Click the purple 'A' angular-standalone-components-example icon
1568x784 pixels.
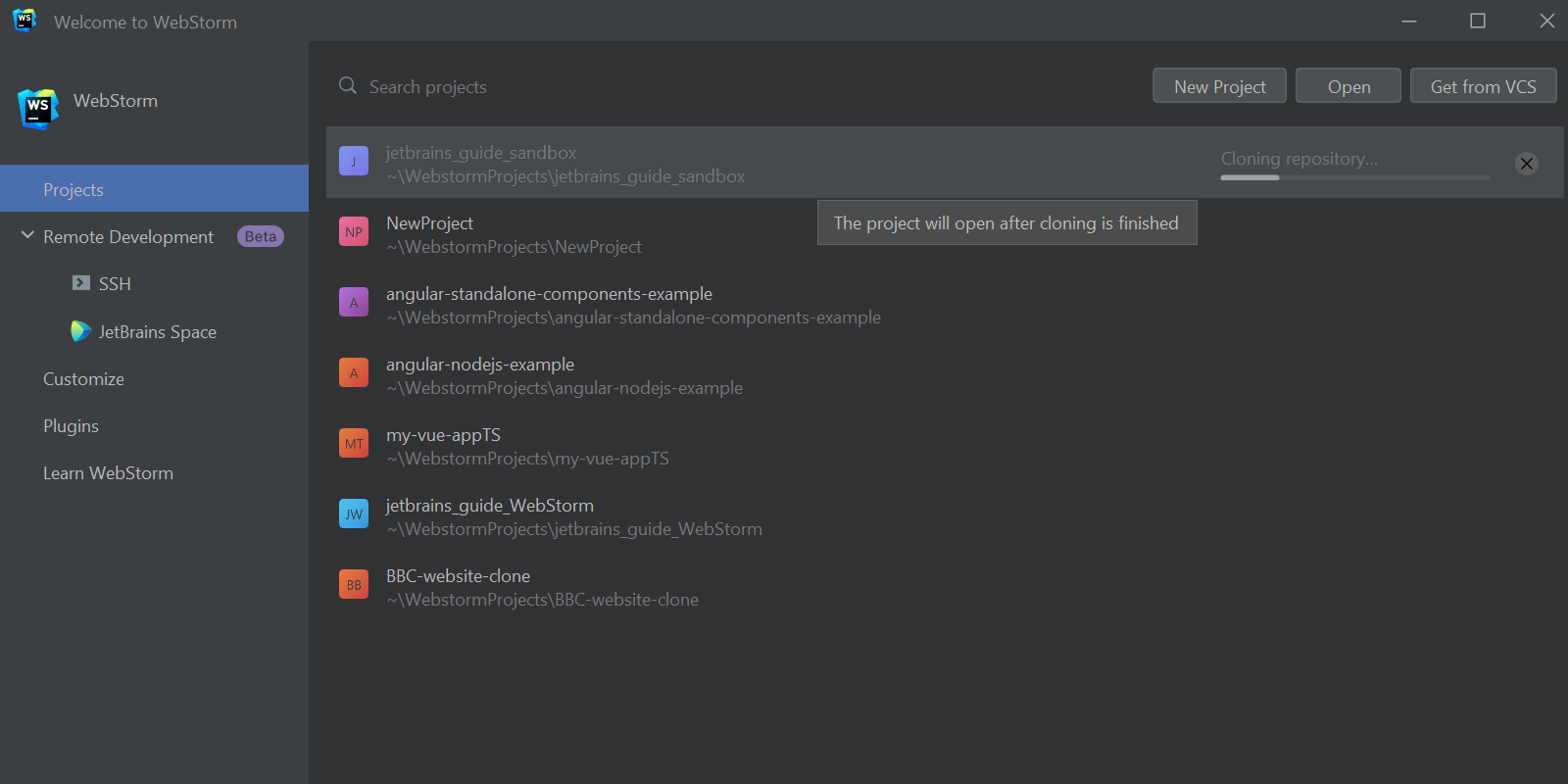click(354, 302)
